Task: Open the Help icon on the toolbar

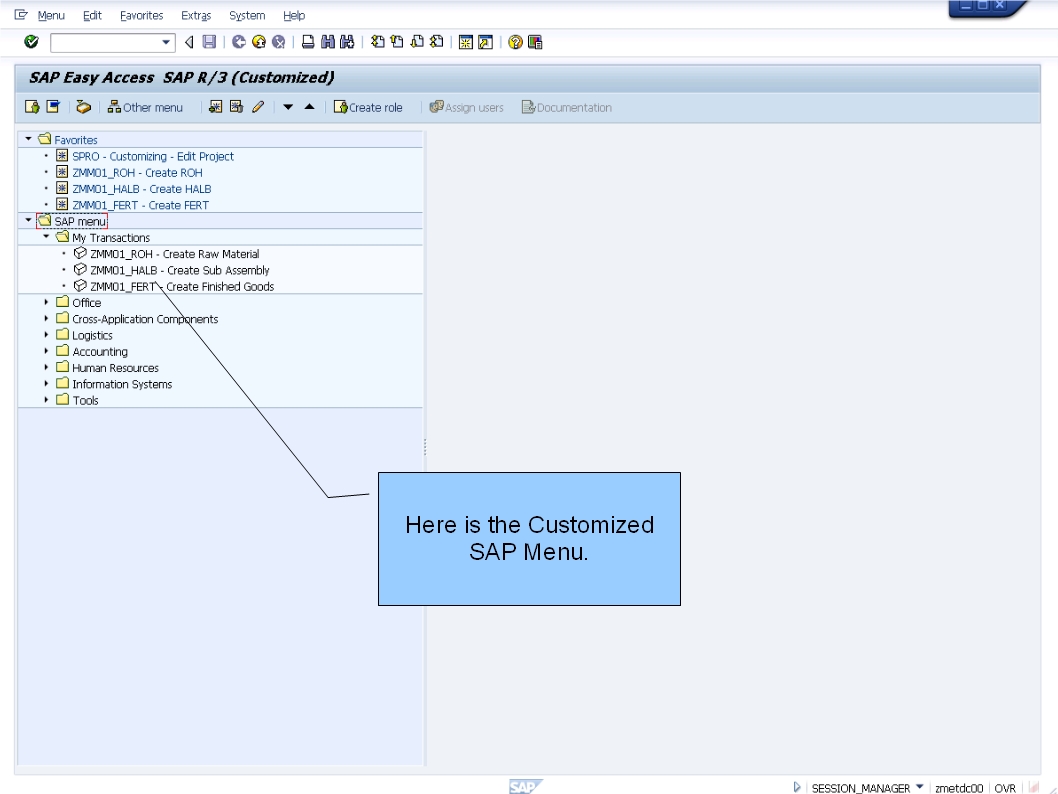Action: (513, 41)
